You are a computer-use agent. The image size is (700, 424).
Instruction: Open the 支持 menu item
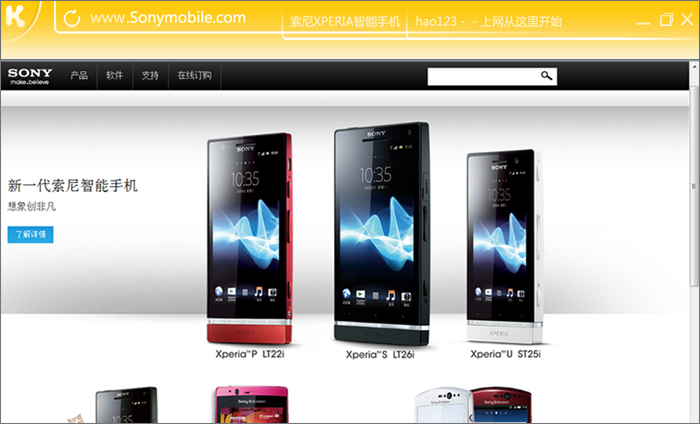[150, 75]
